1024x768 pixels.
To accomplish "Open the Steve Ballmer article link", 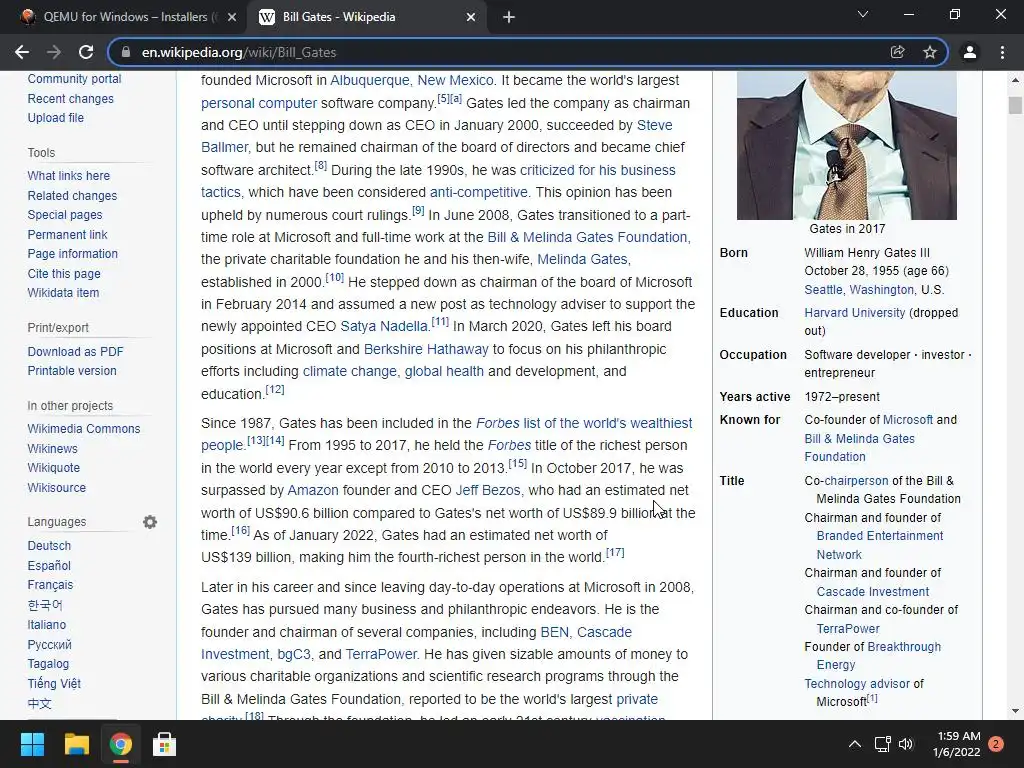I will pyautogui.click(x=654, y=125).
